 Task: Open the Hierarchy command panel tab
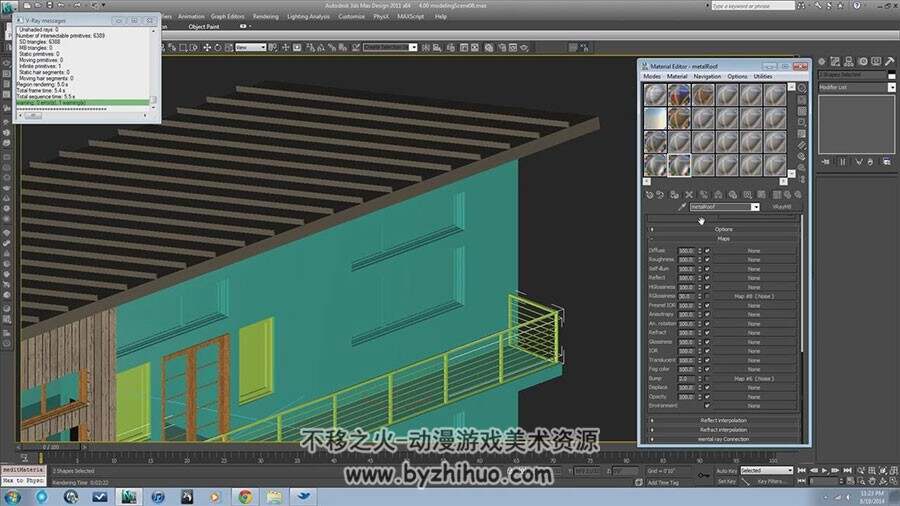tap(848, 61)
